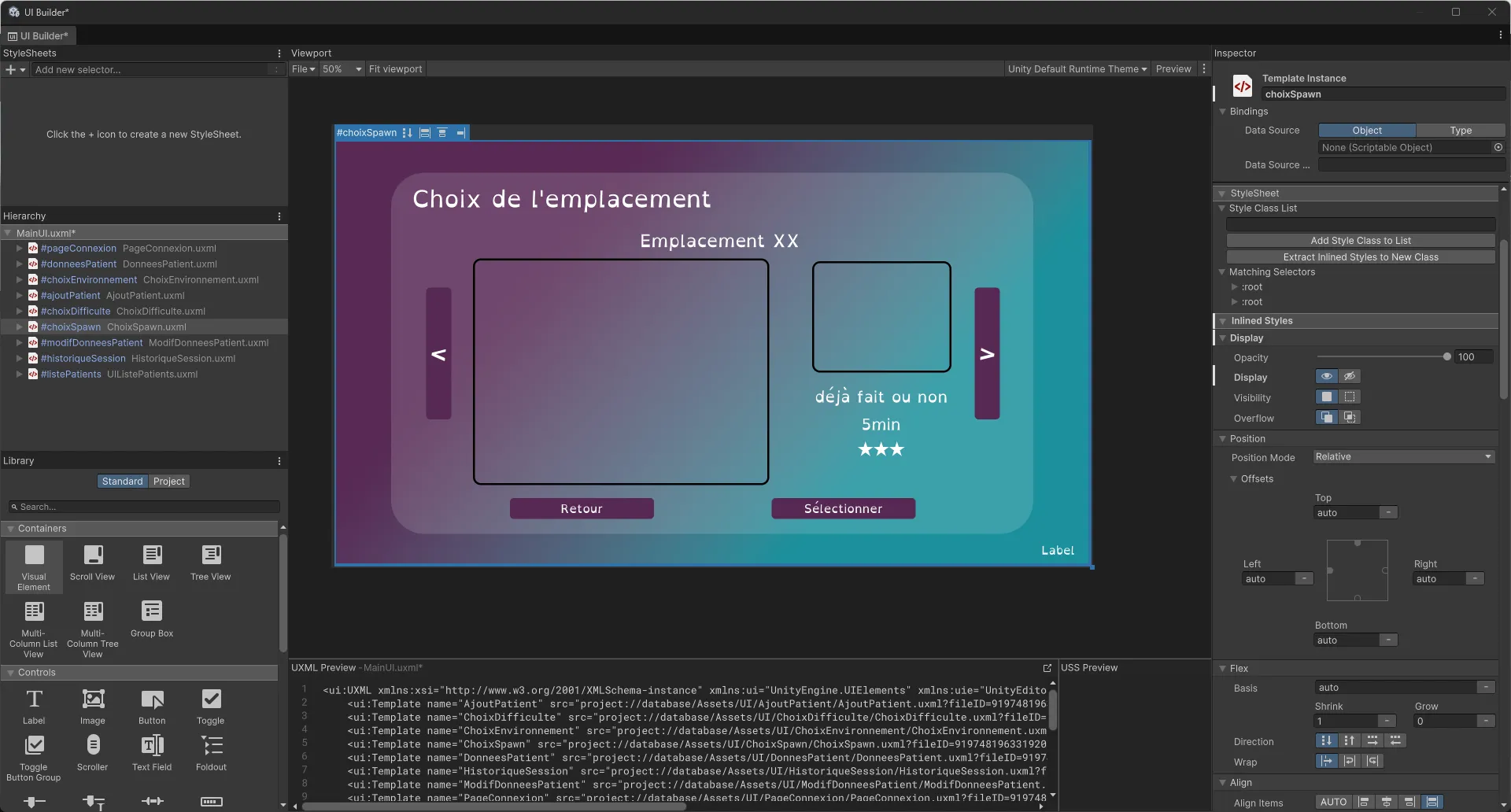Image resolution: width=1511 pixels, height=812 pixels.
Task: Open Library panel options menu
Action: click(x=279, y=461)
